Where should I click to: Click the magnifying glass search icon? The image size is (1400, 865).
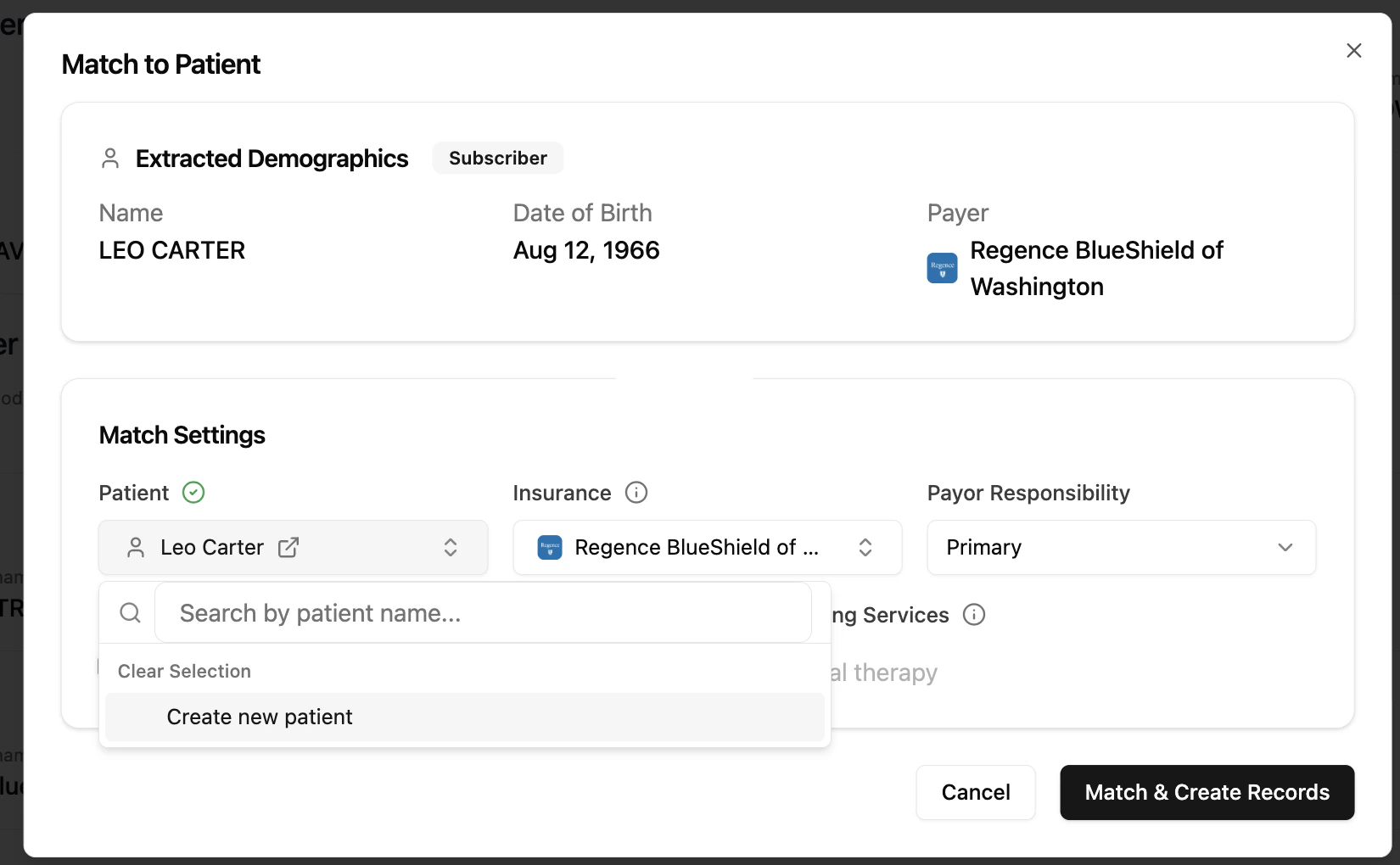pyautogui.click(x=130, y=612)
